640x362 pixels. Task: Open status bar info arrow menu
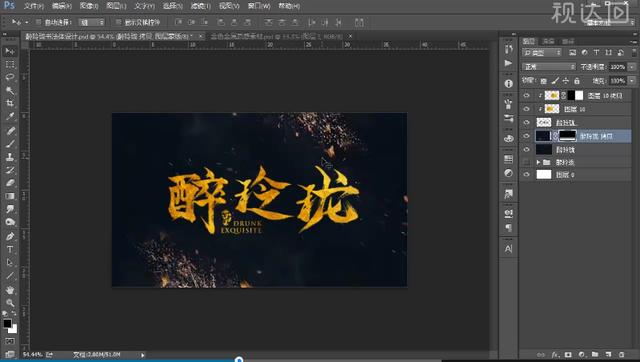142,355
